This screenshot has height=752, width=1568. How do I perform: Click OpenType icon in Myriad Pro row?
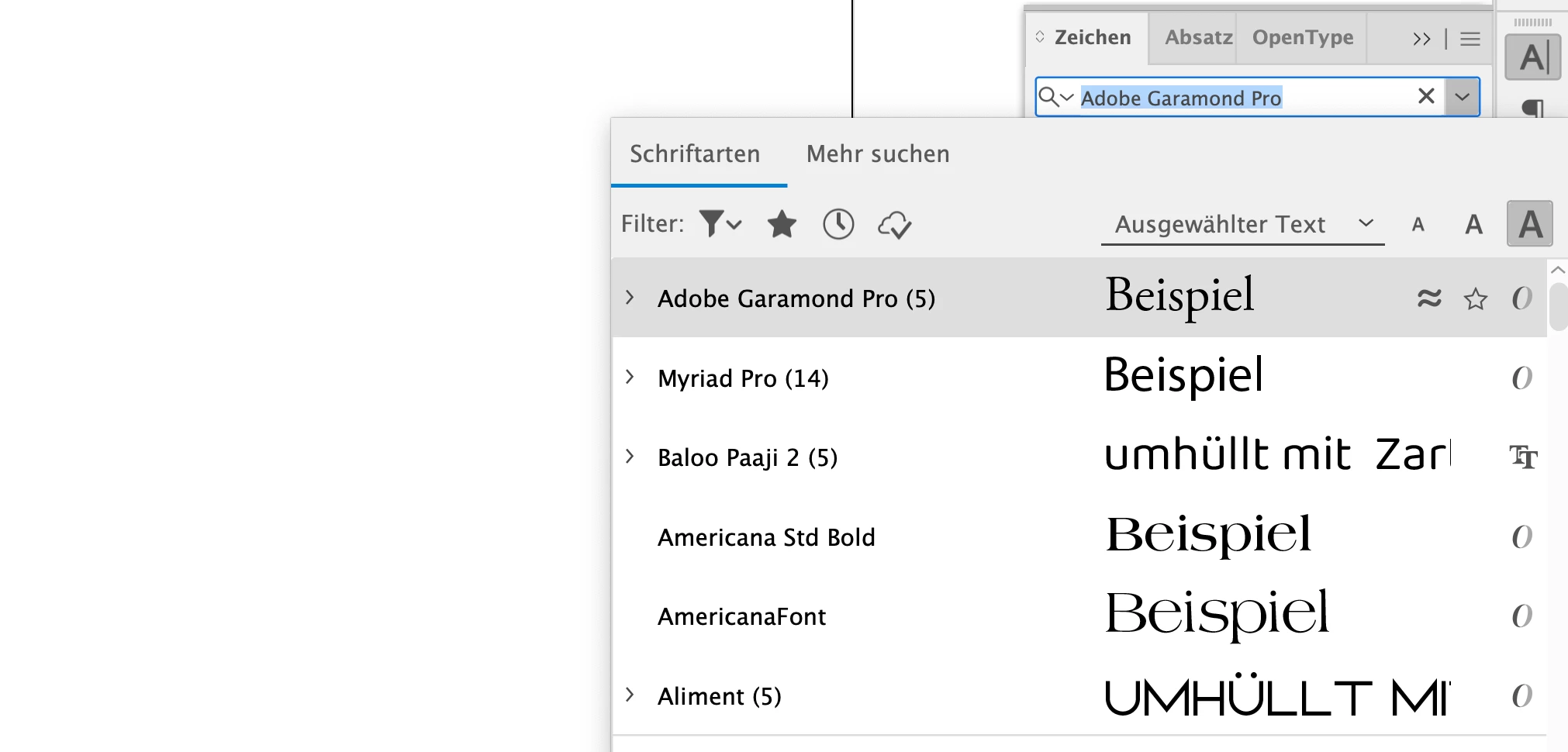pos(1522,378)
